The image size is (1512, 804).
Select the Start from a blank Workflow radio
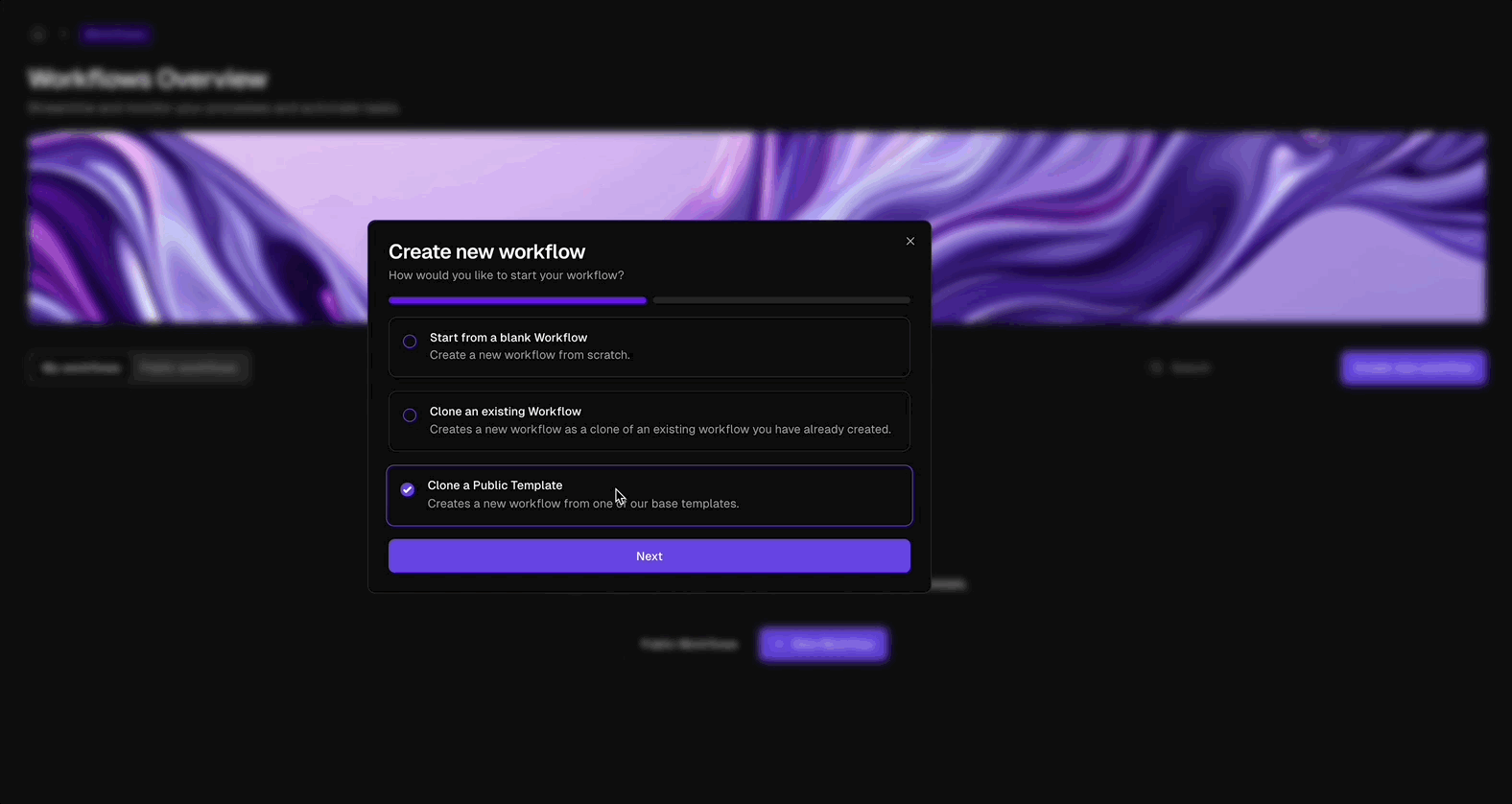[x=410, y=342]
